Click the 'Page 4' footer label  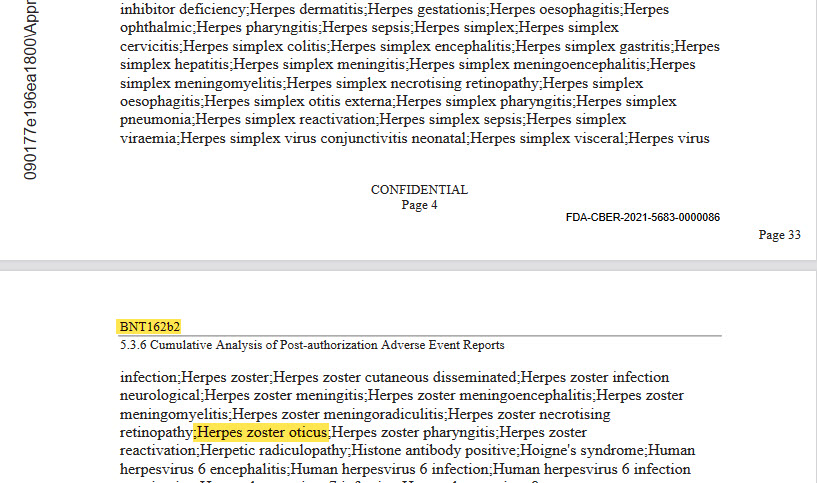point(419,205)
